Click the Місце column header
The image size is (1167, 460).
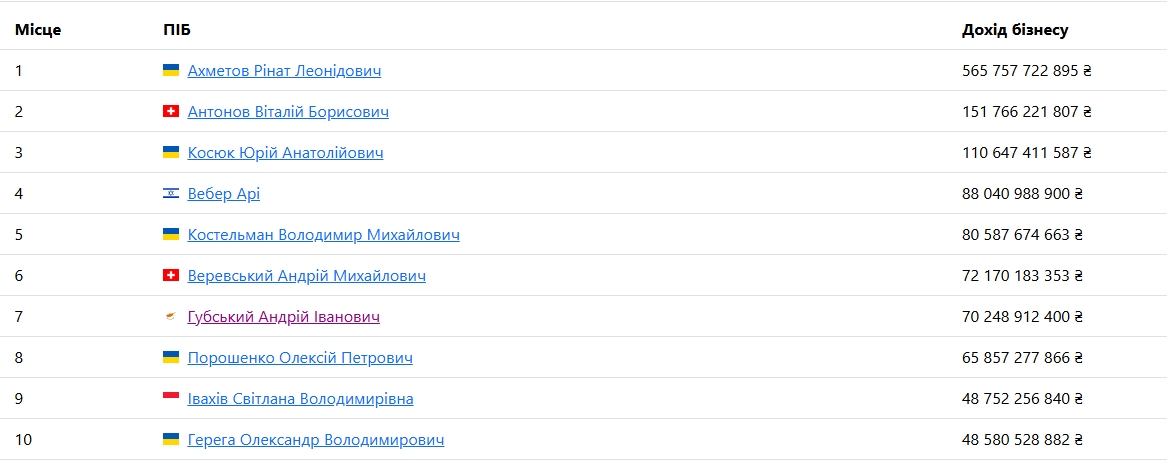click(38, 30)
